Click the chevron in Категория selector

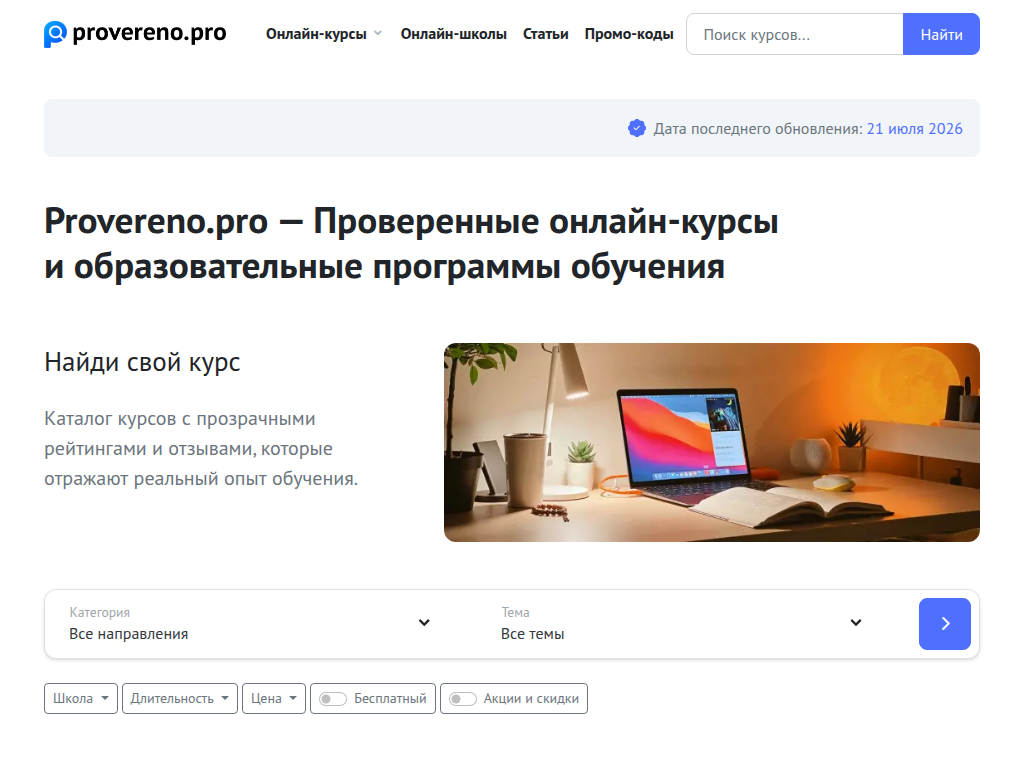[x=424, y=622]
